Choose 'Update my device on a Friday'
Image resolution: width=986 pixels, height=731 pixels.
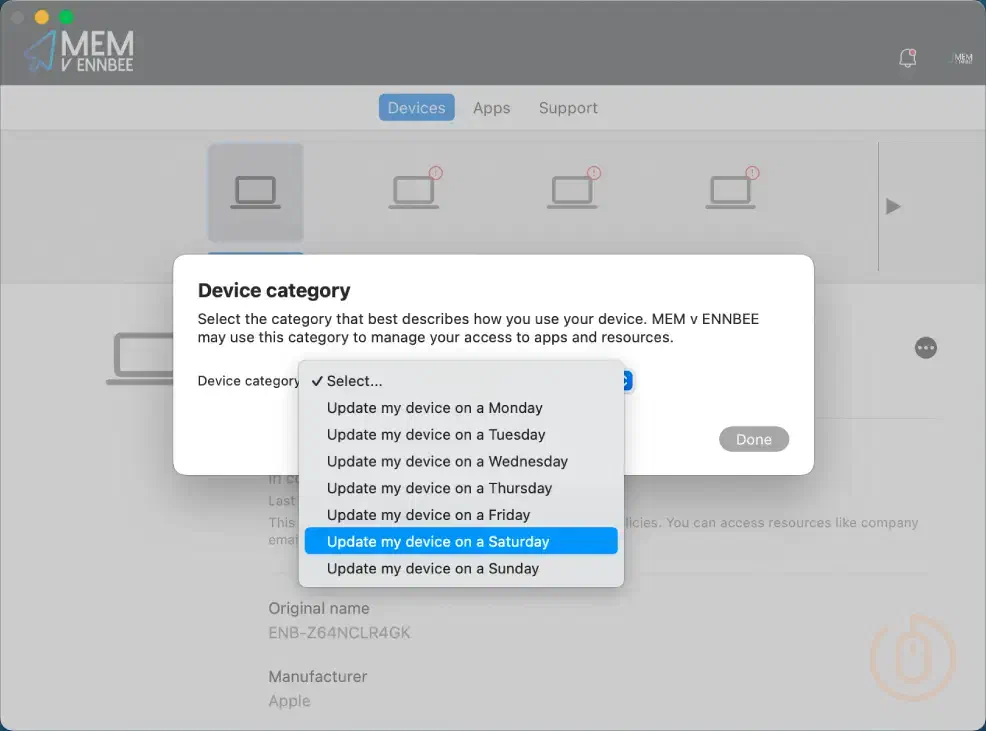(428, 514)
